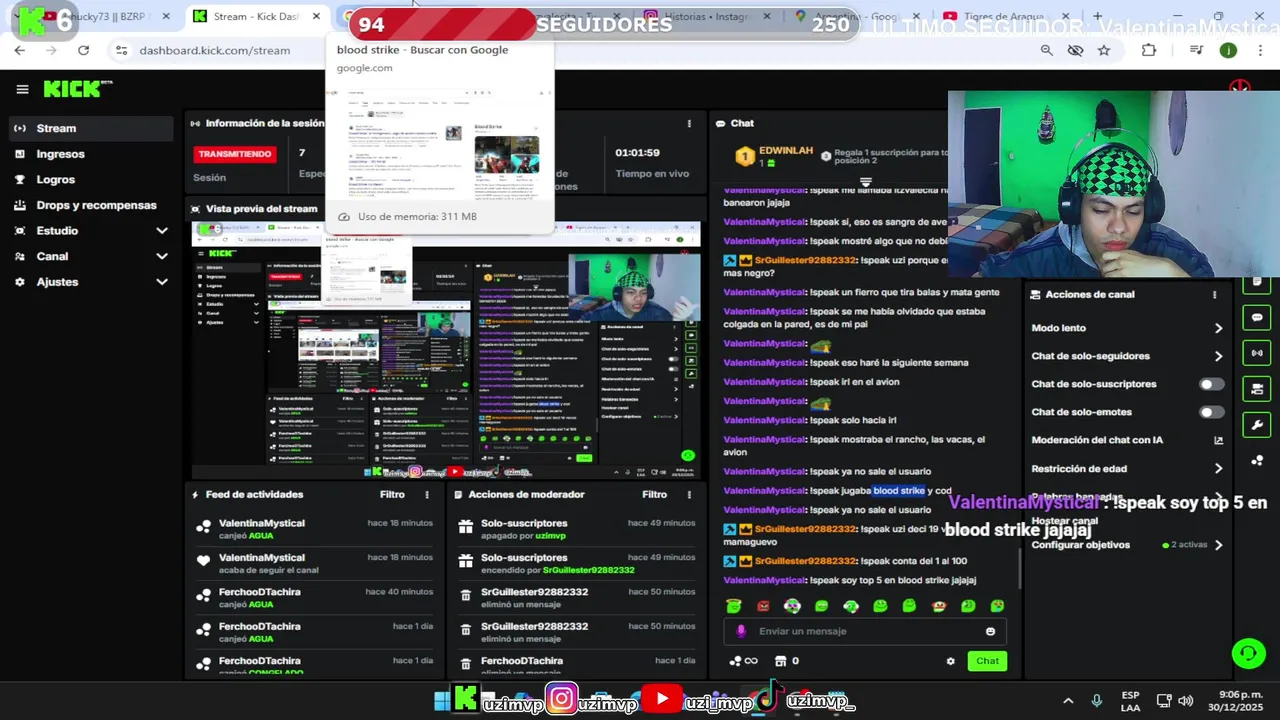1280x720 pixels.
Task: Click the camera widget icon in right rail
Action: 1257,389
